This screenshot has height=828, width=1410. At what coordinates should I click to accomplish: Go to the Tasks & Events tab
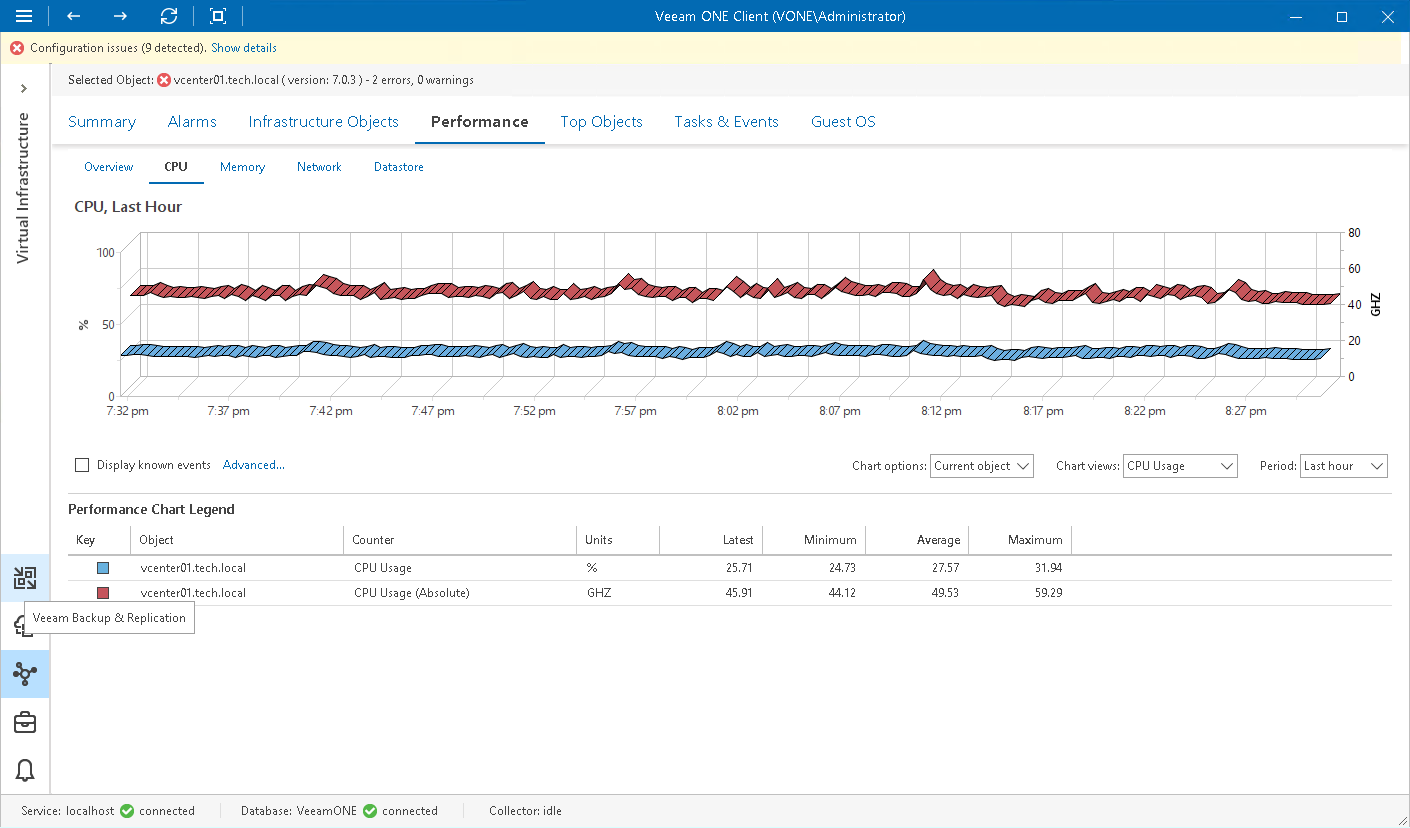coord(726,122)
